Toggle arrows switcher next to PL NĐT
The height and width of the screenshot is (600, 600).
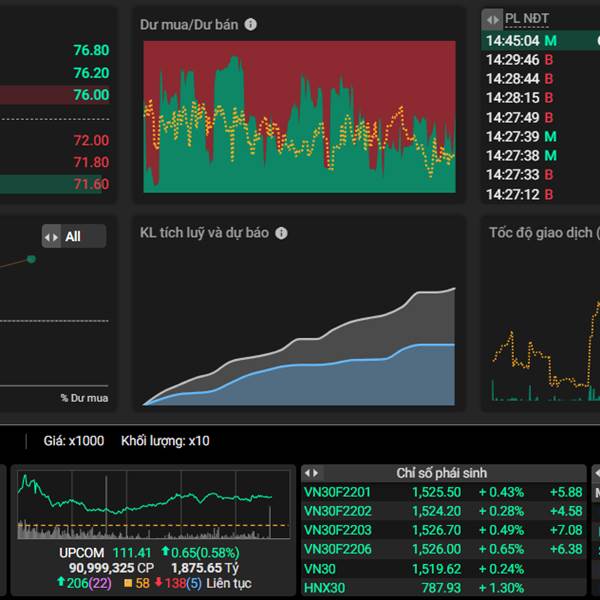(492, 19)
